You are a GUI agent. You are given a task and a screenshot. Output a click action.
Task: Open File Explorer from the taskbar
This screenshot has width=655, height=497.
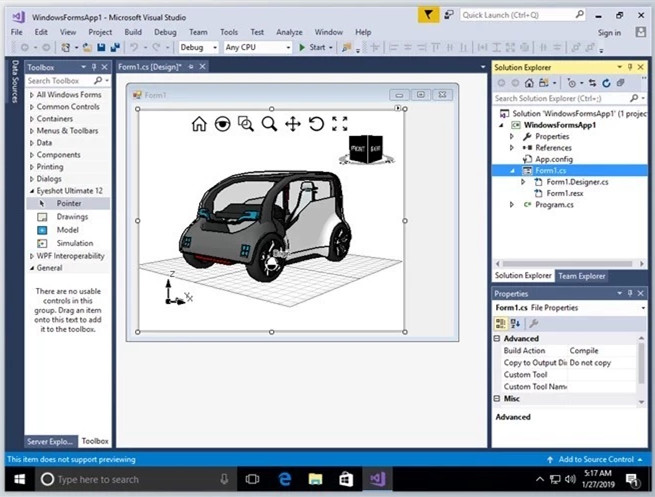click(315, 479)
